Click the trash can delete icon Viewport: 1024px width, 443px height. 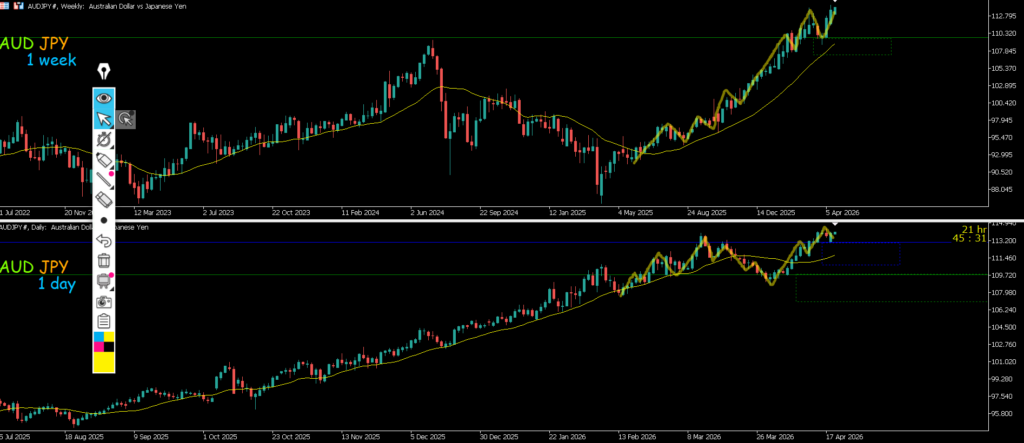(104, 261)
